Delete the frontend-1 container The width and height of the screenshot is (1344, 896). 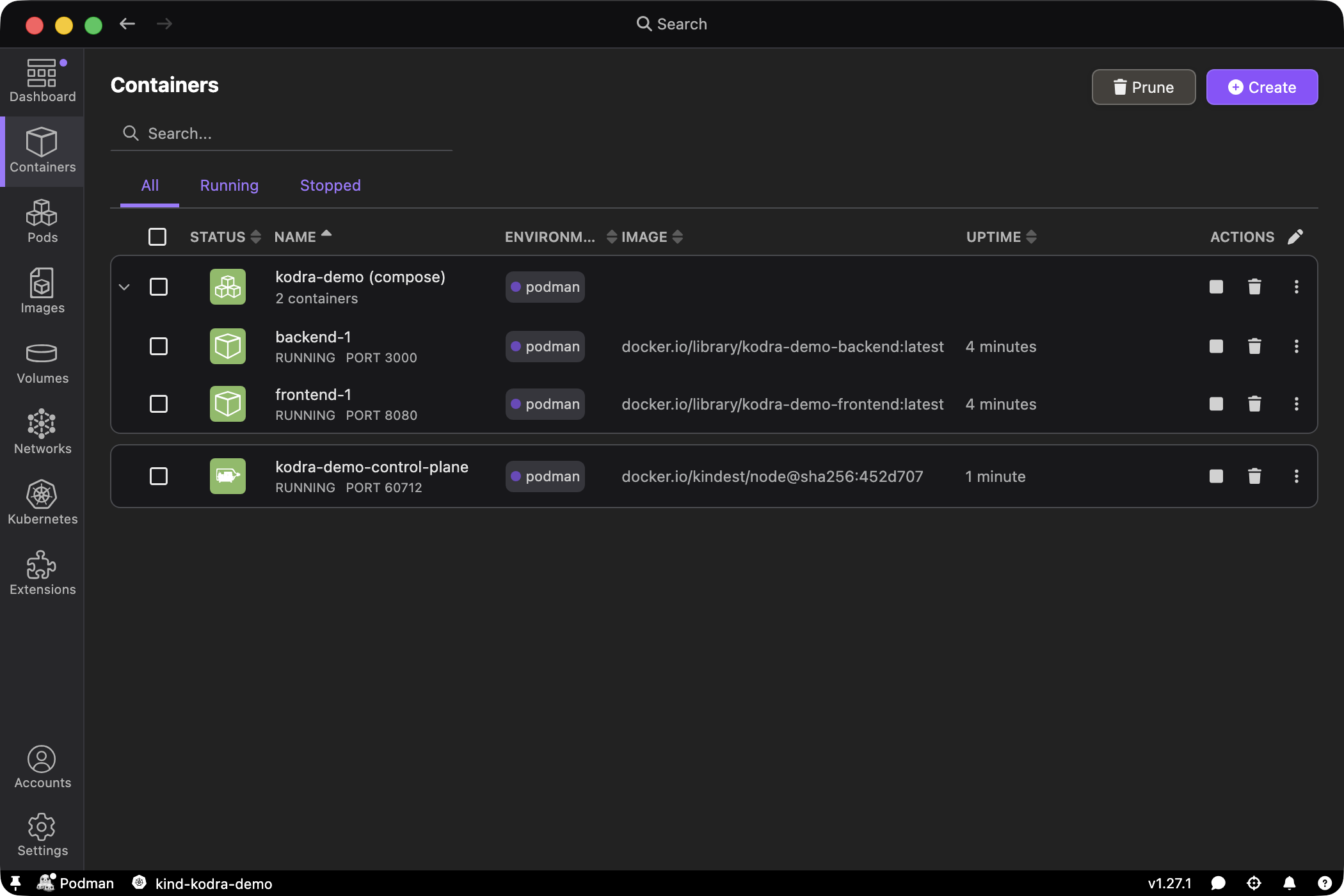[x=1254, y=404]
